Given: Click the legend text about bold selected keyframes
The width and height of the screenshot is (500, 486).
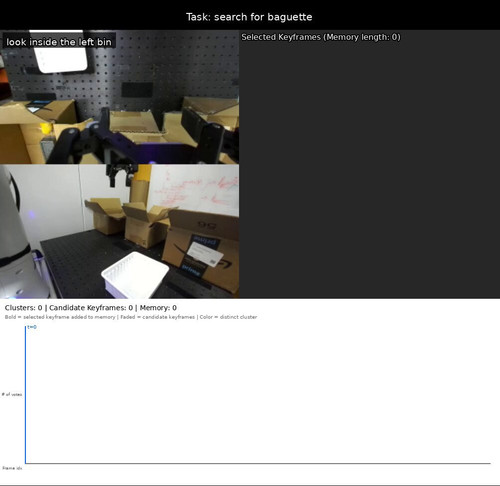Looking at the screenshot, I should [131, 317].
